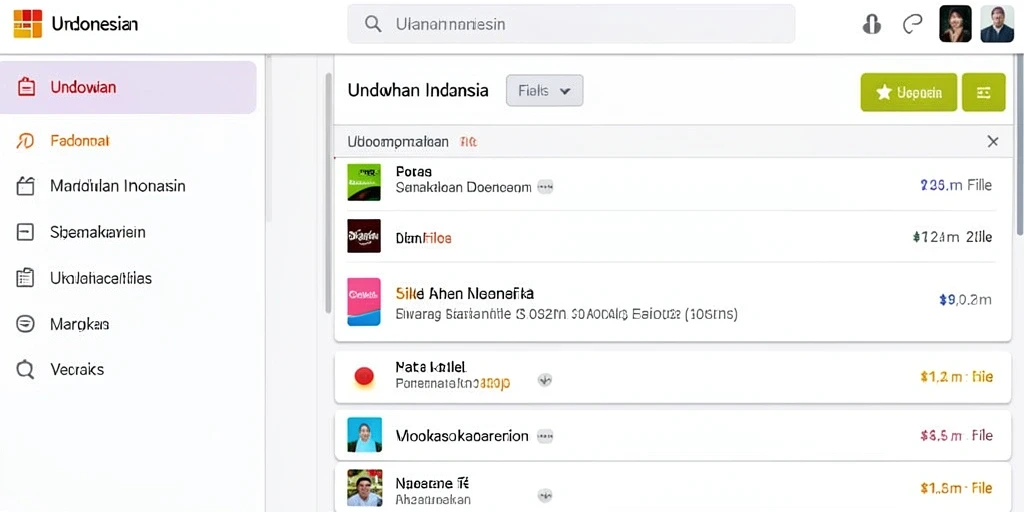Click the Undowhan Indansia heading
The height and width of the screenshot is (512, 1024).
point(418,90)
